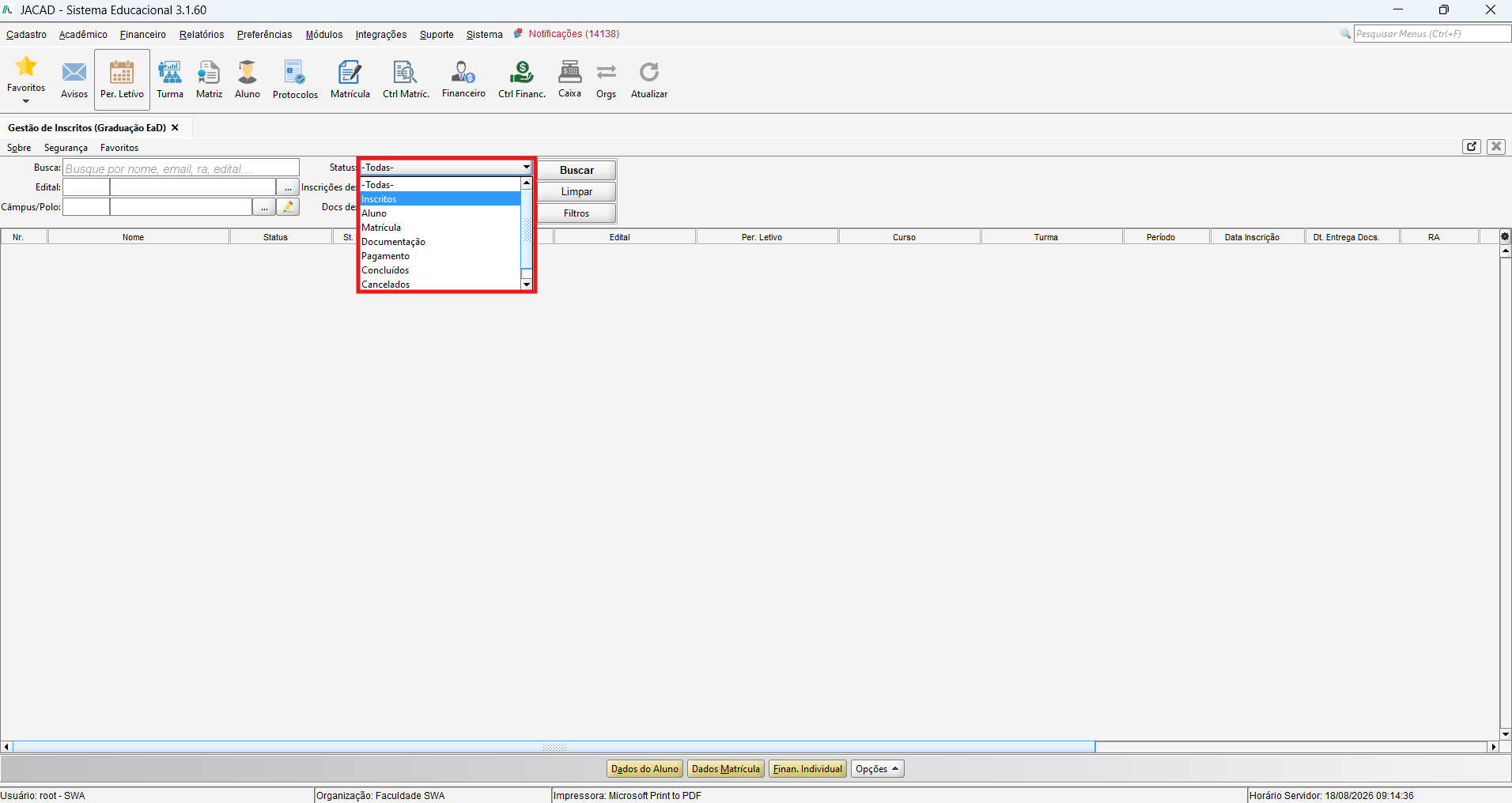Screen dimensions: 1512x803
Task: Click the Edital lookup ellipsis button
Action: [x=288, y=187]
